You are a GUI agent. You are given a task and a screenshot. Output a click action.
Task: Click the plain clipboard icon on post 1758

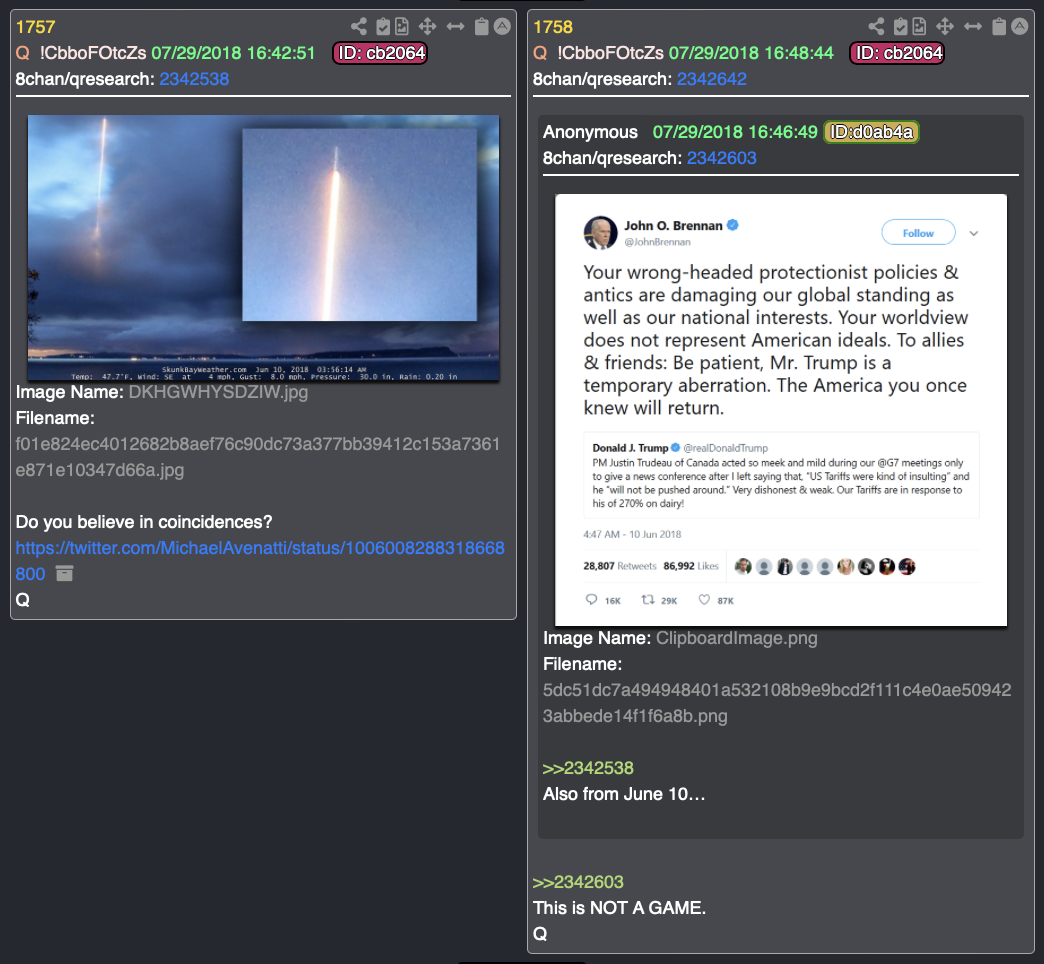(x=999, y=27)
